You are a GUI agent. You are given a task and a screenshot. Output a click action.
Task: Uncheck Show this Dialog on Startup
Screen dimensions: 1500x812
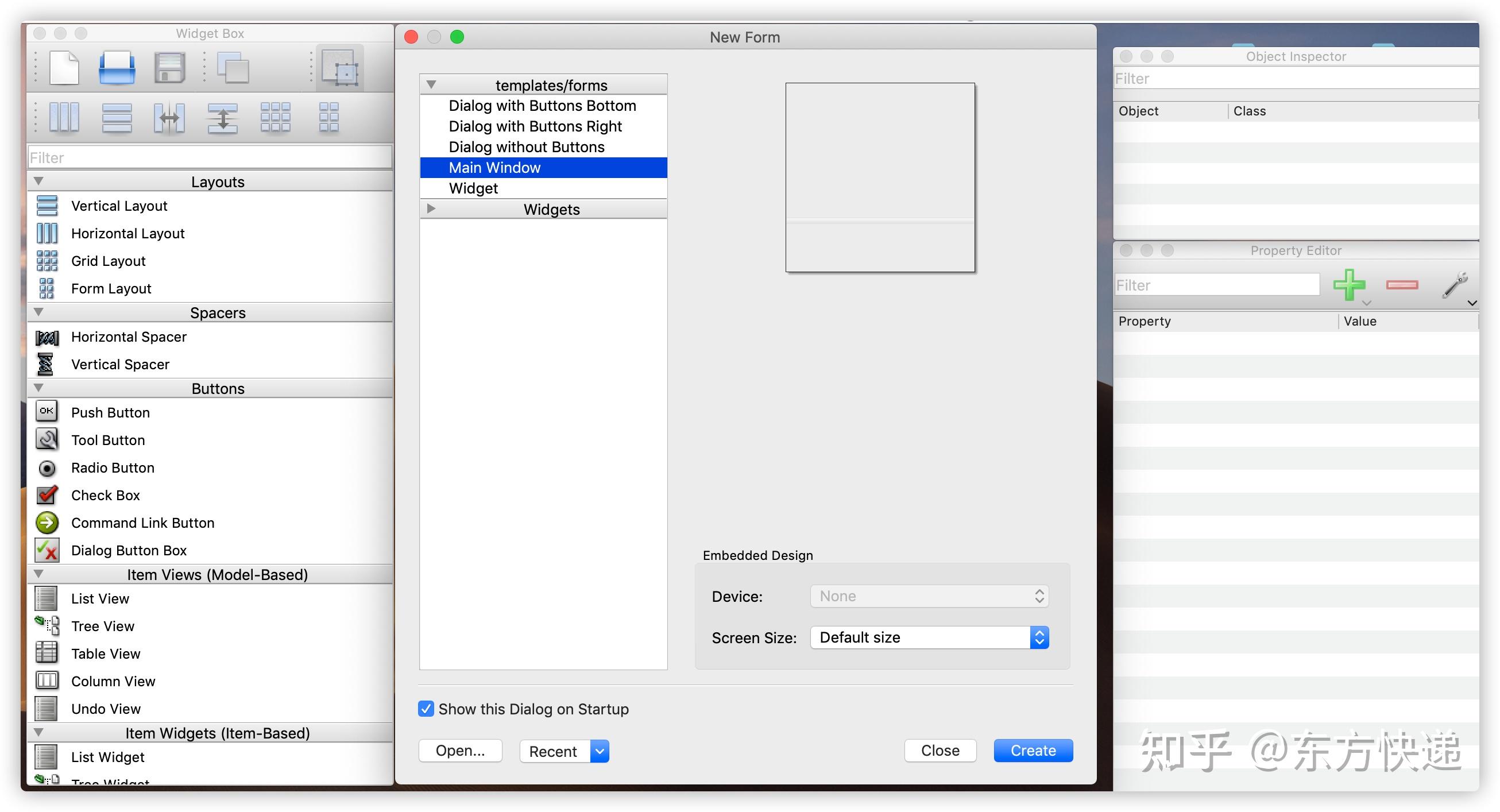pyautogui.click(x=426, y=709)
